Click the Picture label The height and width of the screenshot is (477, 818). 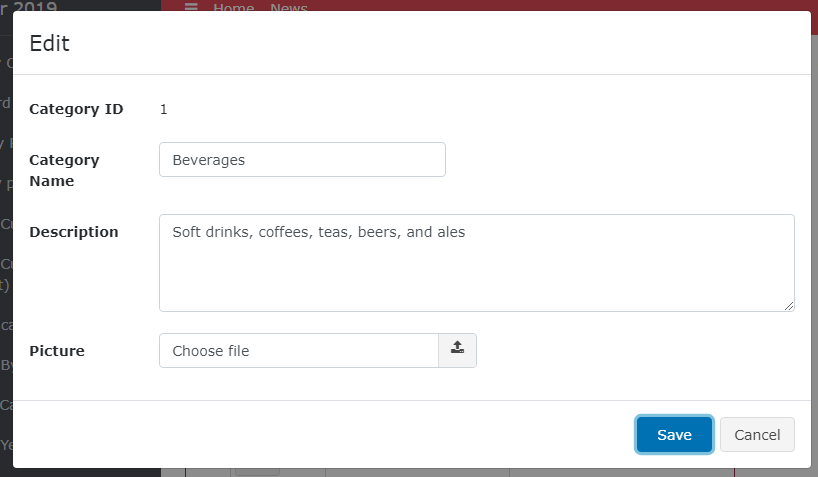click(x=57, y=351)
